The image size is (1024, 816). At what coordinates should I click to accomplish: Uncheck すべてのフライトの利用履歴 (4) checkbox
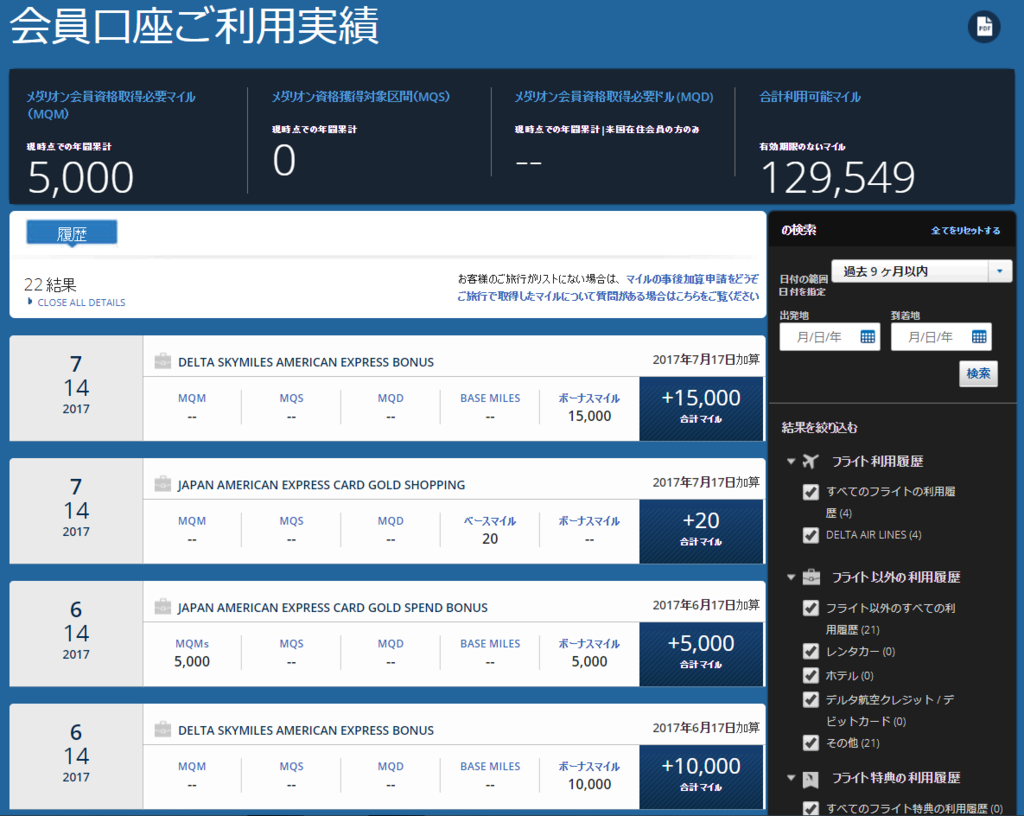810,492
